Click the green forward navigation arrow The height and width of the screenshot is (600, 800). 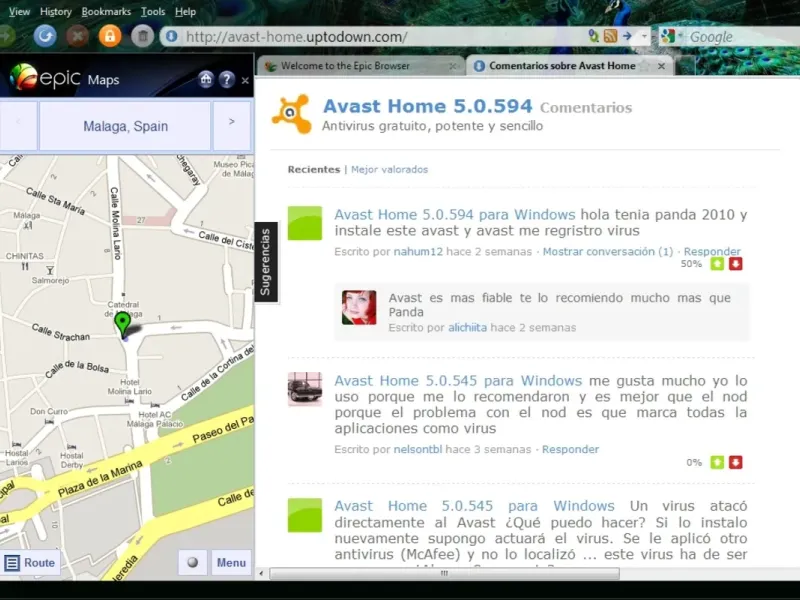pos(6,36)
